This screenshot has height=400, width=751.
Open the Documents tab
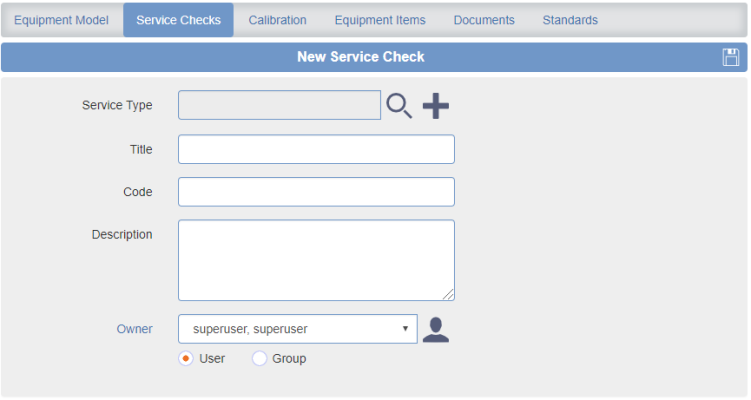[x=484, y=20]
